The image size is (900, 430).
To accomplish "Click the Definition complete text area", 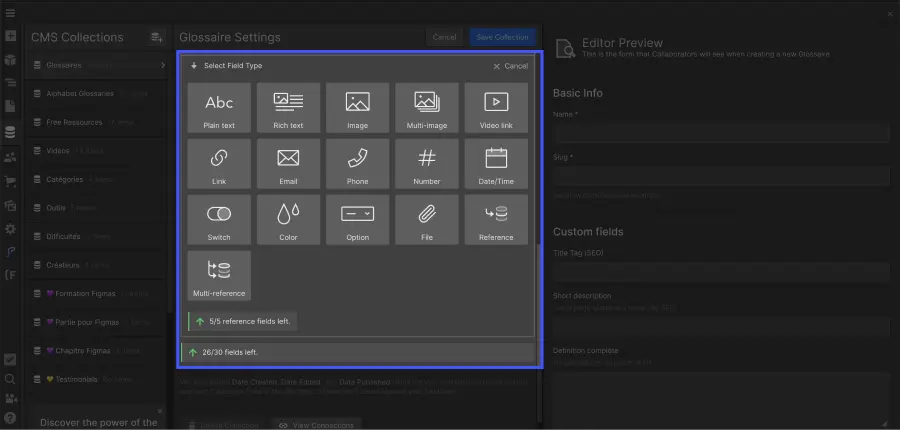I will pos(721,398).
